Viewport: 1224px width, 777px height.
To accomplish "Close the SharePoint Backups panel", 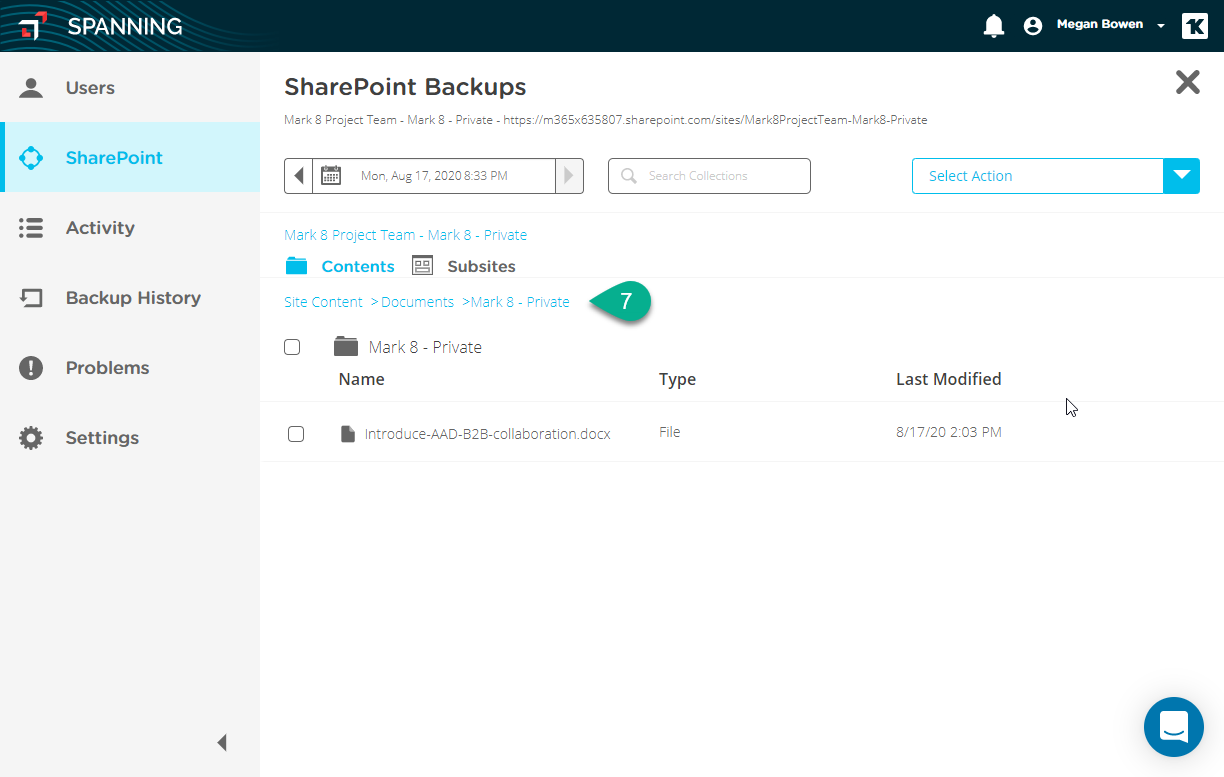I will click(x=1187, y=82).
